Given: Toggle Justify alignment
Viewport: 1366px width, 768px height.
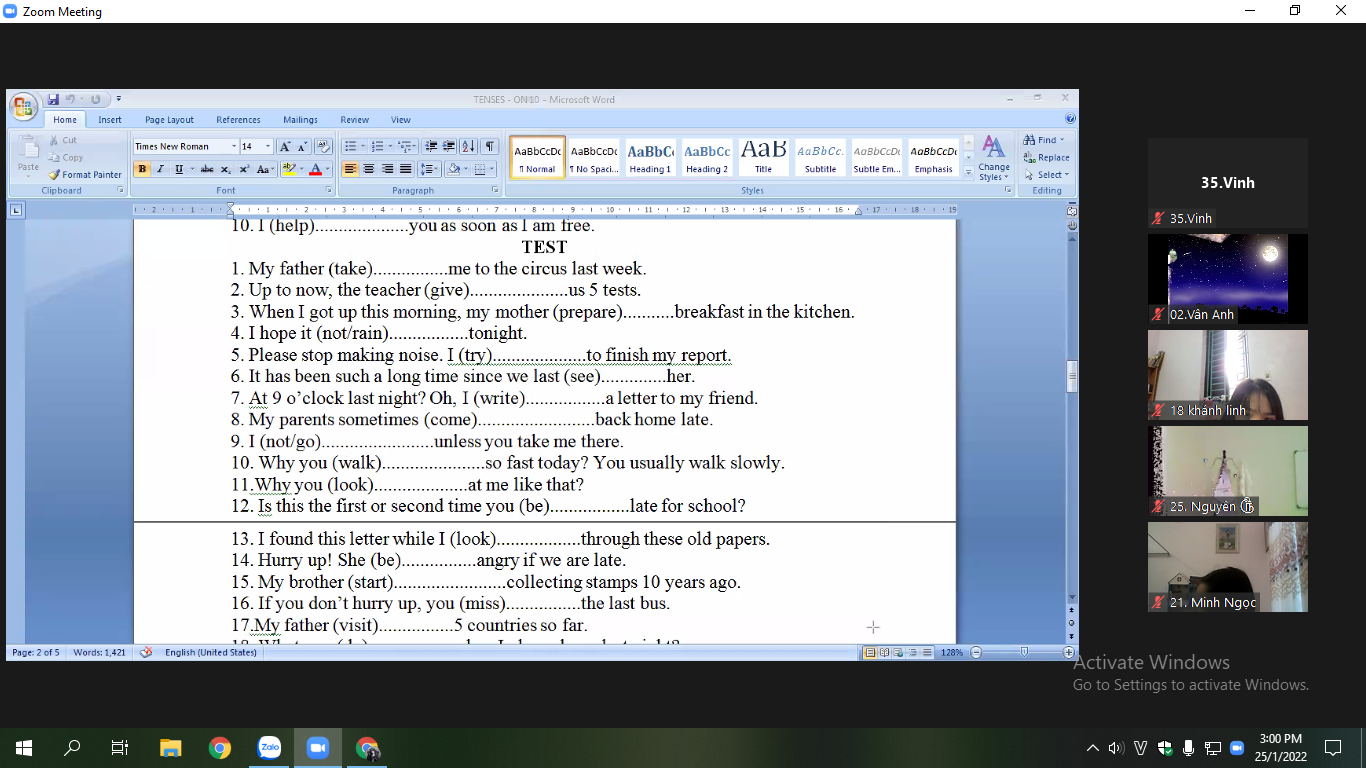Looking at the screenshot, I should coord(405,169).
